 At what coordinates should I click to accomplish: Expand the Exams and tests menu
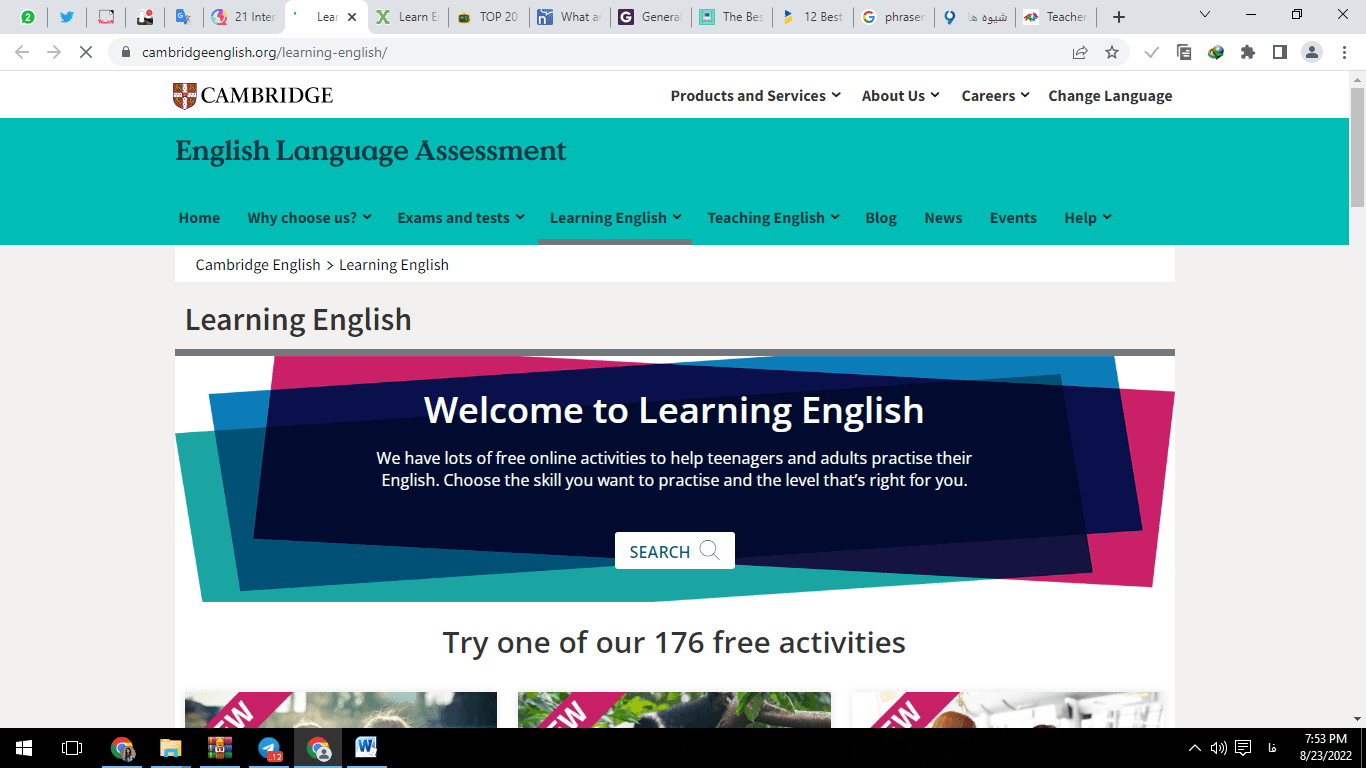[460, 218]
